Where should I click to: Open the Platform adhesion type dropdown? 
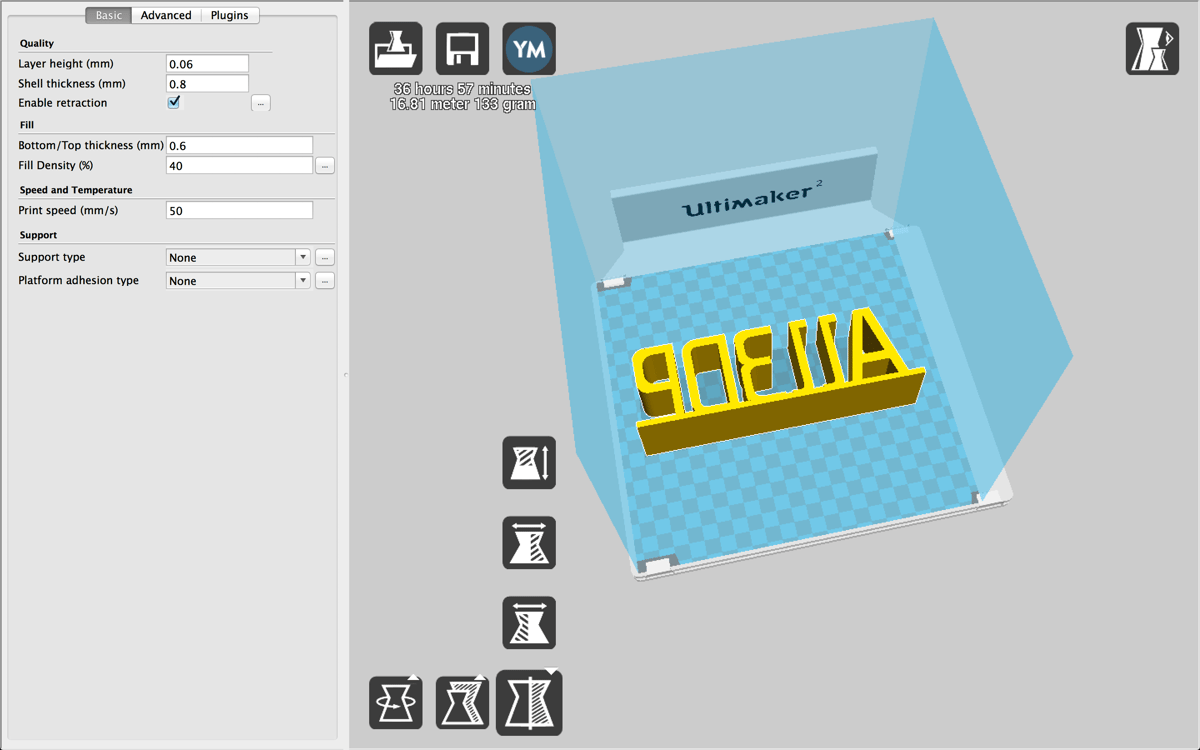pos(237,280)
